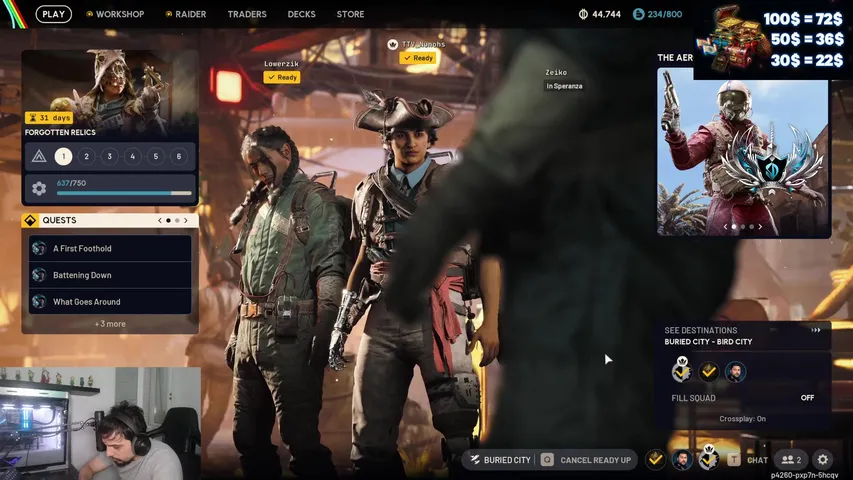Open the DECKS tab
853x480 pixels.
301,14
